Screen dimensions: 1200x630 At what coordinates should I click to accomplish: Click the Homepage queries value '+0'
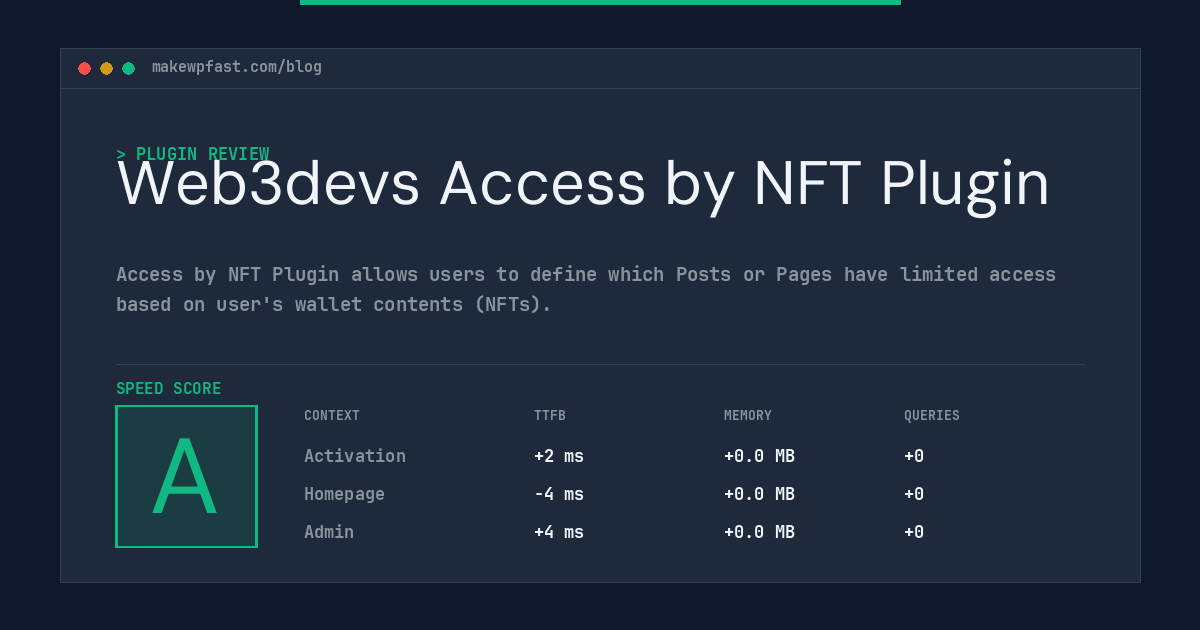click(x=914, y=494)
